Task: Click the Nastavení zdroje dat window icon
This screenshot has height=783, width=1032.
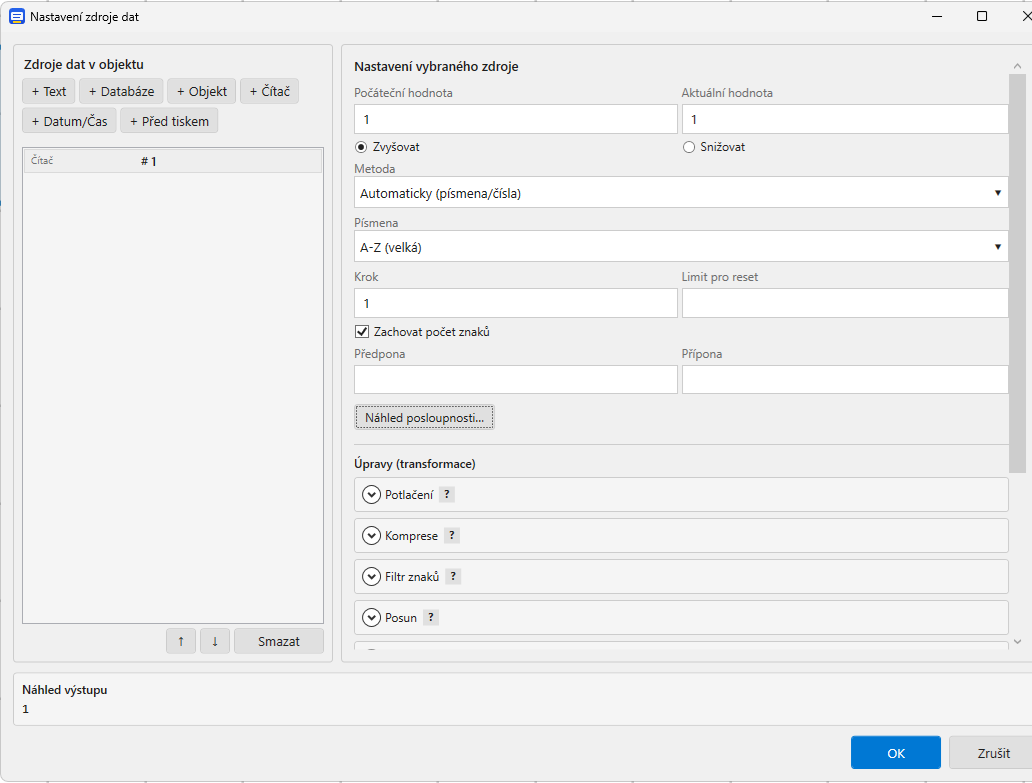Action: pos(16,16)
